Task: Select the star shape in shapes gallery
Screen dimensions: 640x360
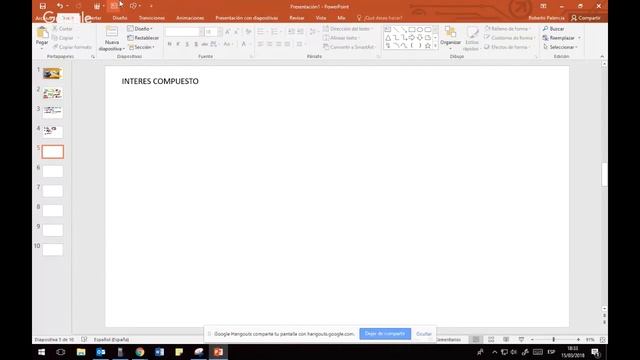Action: click(x=427, y=46)
